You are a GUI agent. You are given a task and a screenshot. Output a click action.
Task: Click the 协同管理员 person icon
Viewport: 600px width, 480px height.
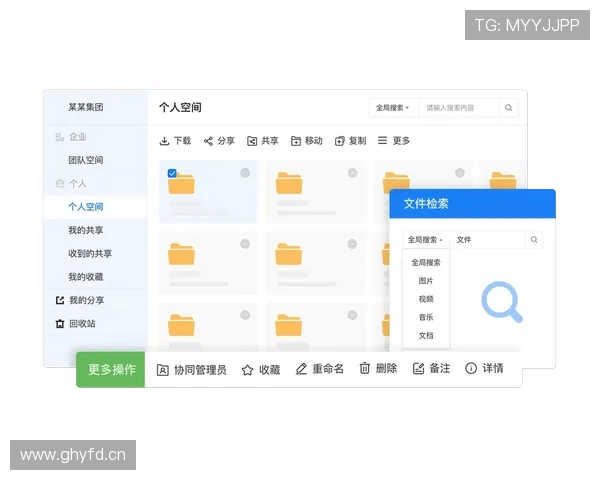(163, 370)
